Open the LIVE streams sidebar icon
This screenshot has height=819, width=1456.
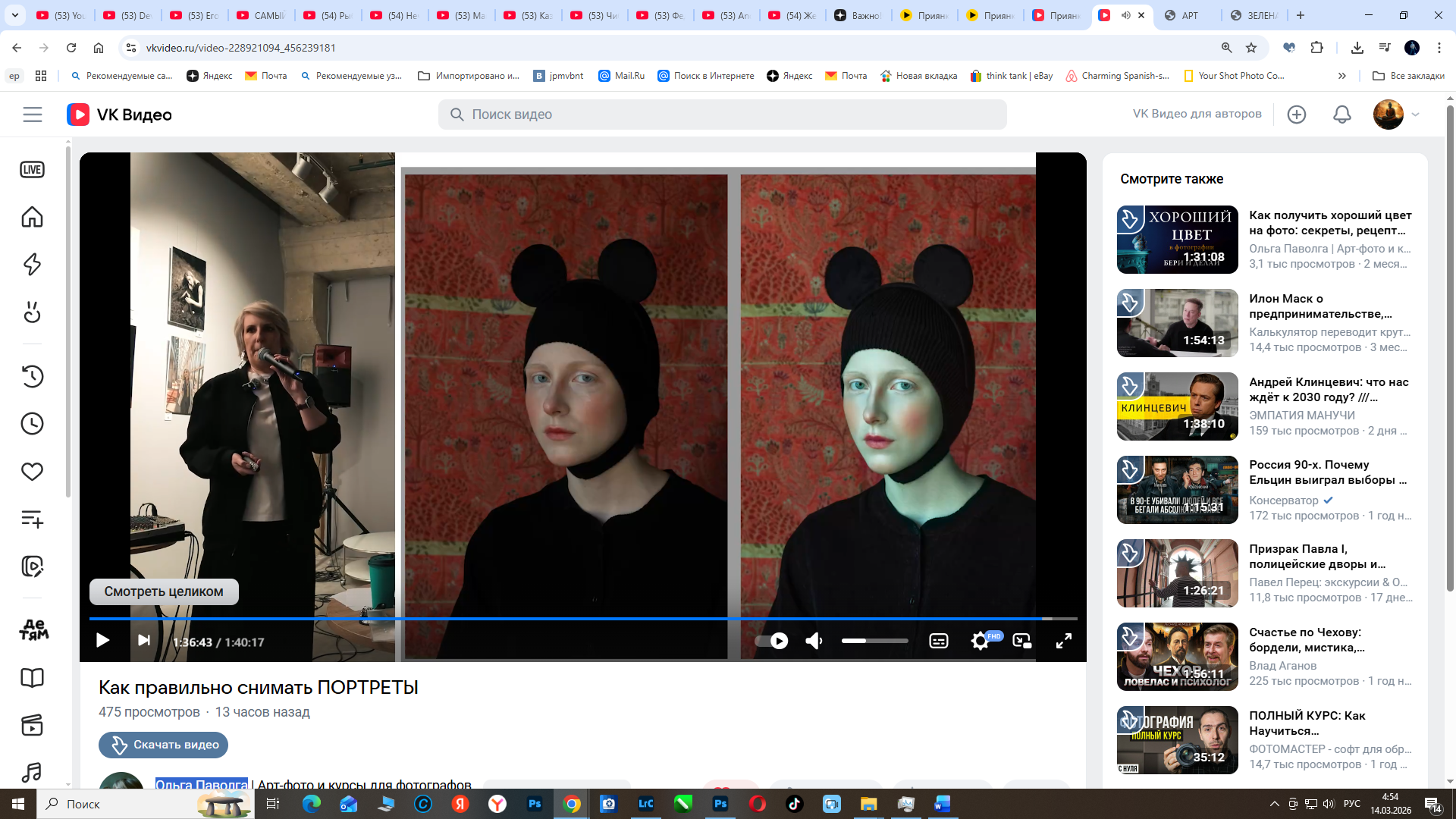(32, 170)
